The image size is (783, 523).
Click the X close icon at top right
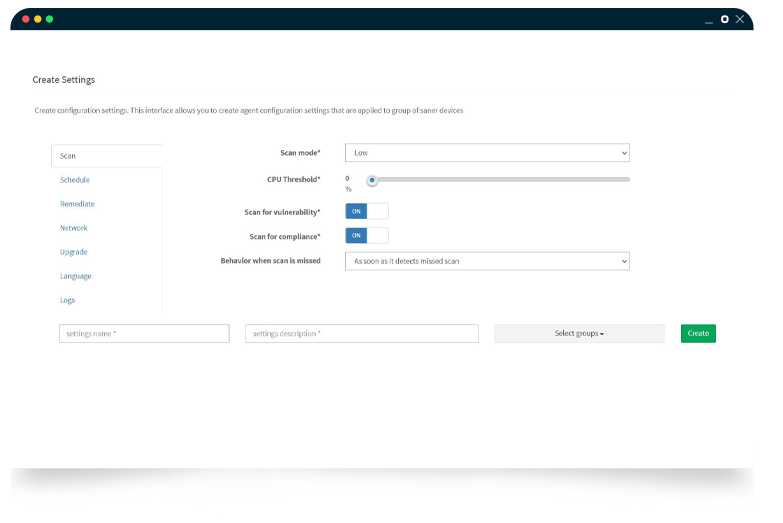[x=740, y=19]
